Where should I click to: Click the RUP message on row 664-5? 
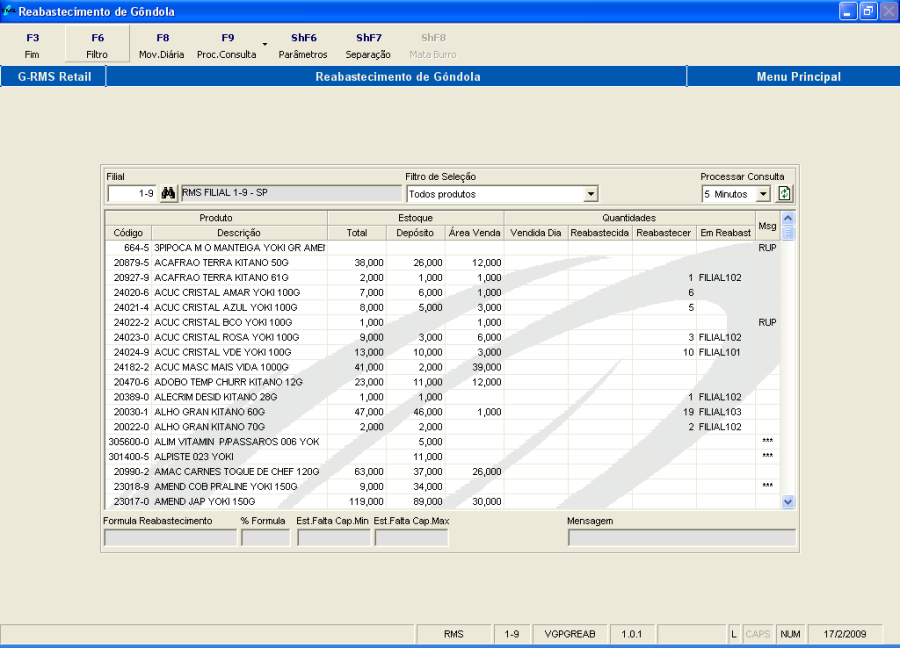tap(767, 248)
